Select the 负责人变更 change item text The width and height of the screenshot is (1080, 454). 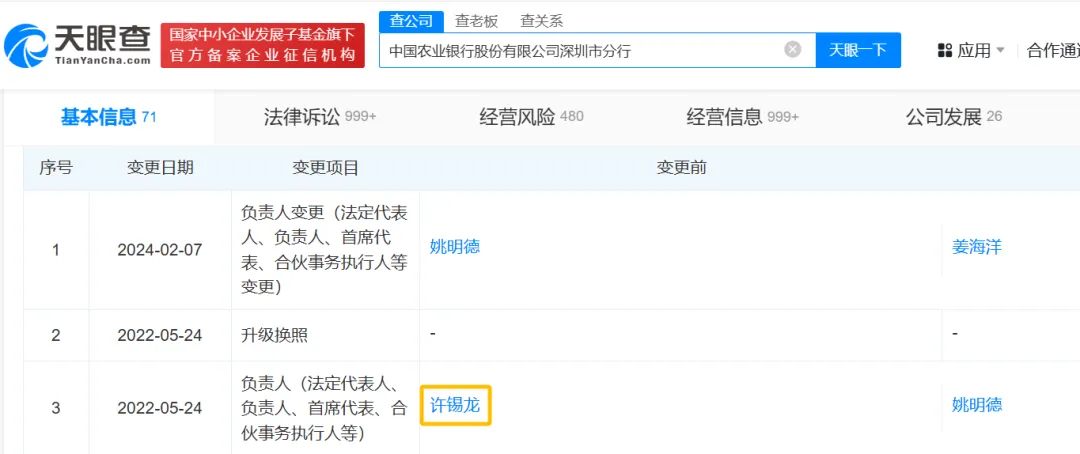pyautogui.click(x=324, y=250)
